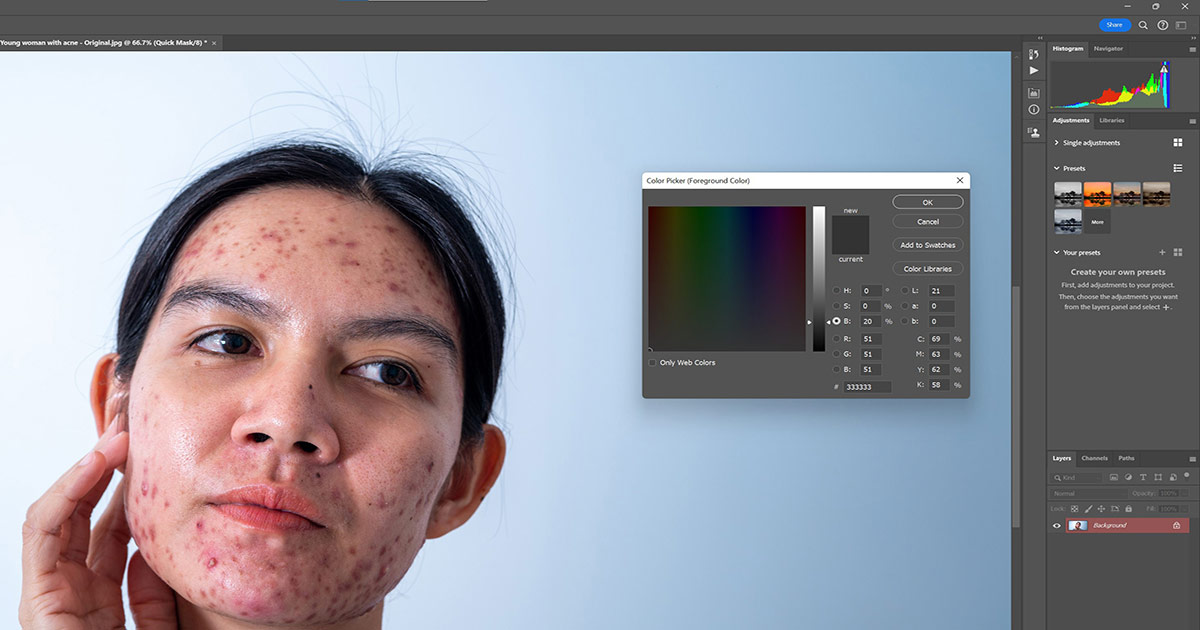This screenshot has height=630, width=1200.
Task: Click the search icon in the top bar
Action: 1143,25
